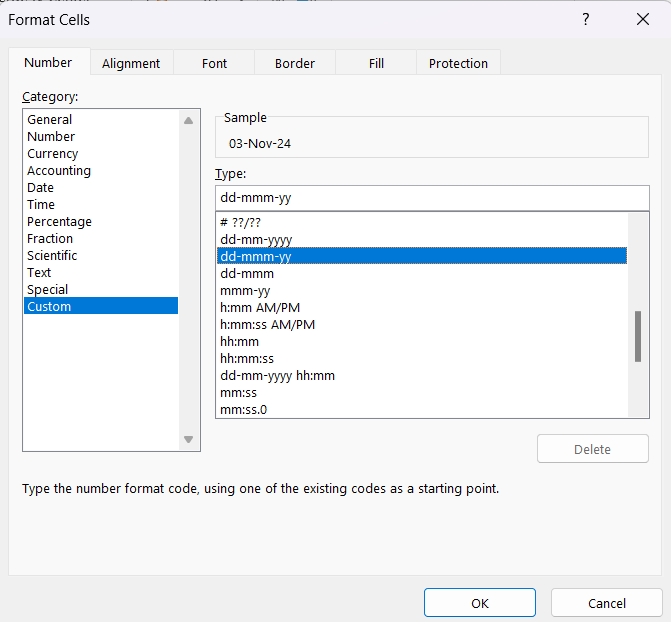Choose the dd-mmm format code
Image resolution: width=671 pixels, height=622 pixels.
422,273
